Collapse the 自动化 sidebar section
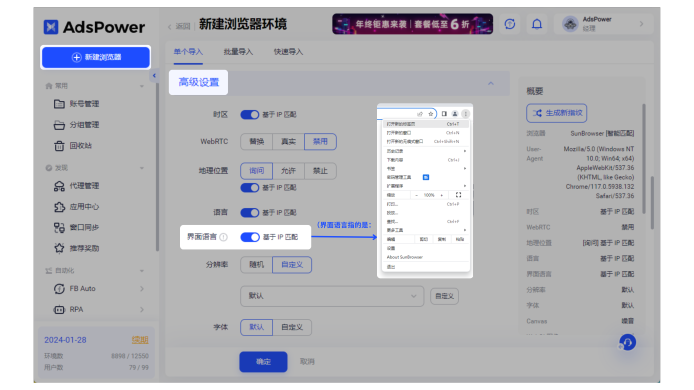The width and height of the screenshot is (694, 390). (142, 270)
